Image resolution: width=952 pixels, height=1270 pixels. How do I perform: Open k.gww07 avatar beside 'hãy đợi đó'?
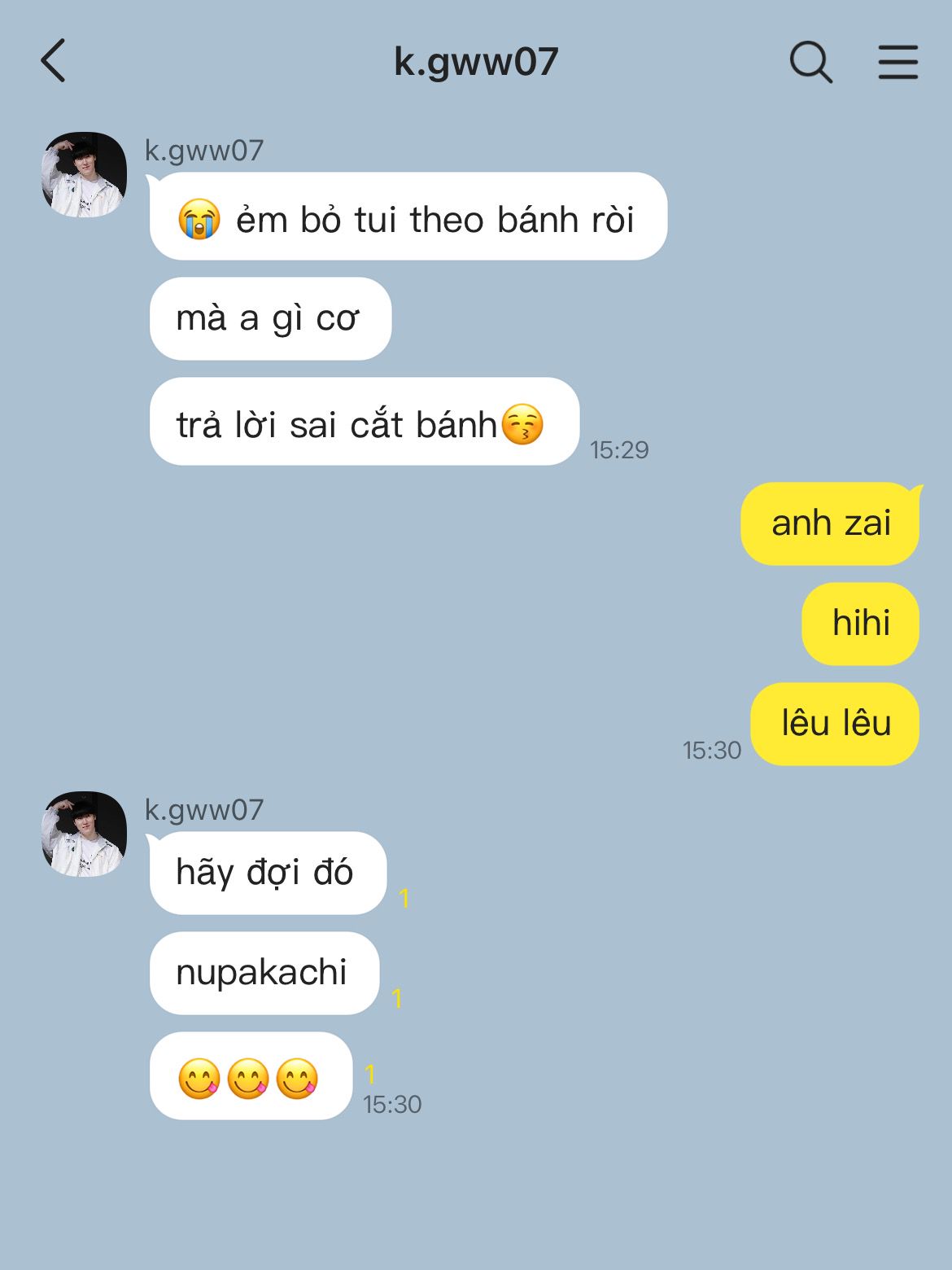click(x=84, y=834)
